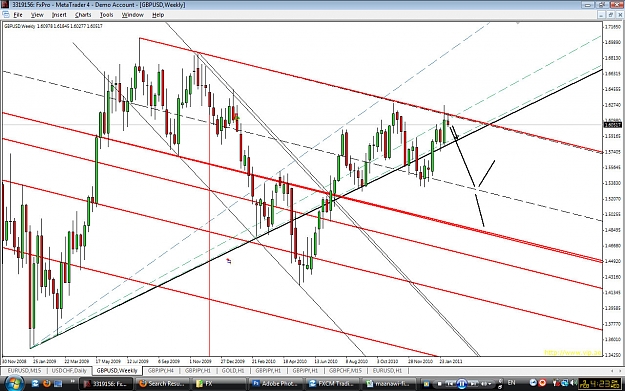625x391 pixels.
Task: Click the network connection tray icon
Action: (x=564, y=383)
